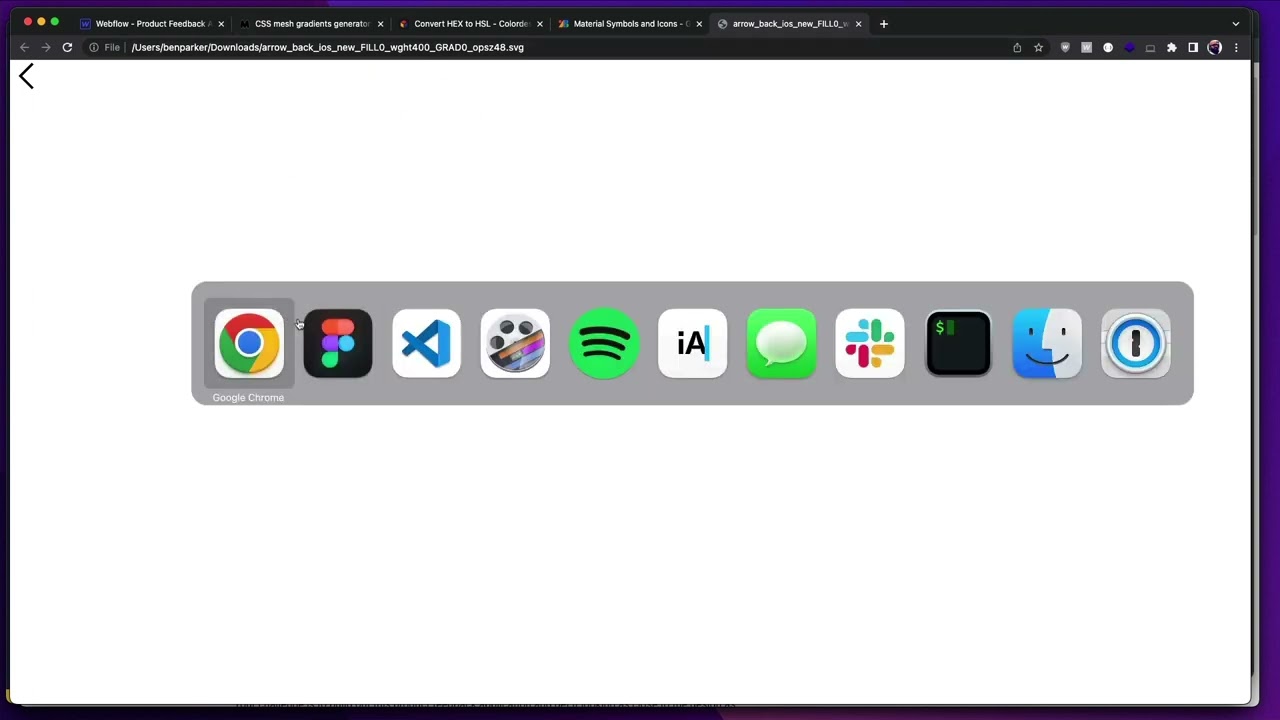Image resolution: width=1280 pixels, height=720 pixels.
Task: Open the gray square W extension
Action: (x=1086, y=47)
